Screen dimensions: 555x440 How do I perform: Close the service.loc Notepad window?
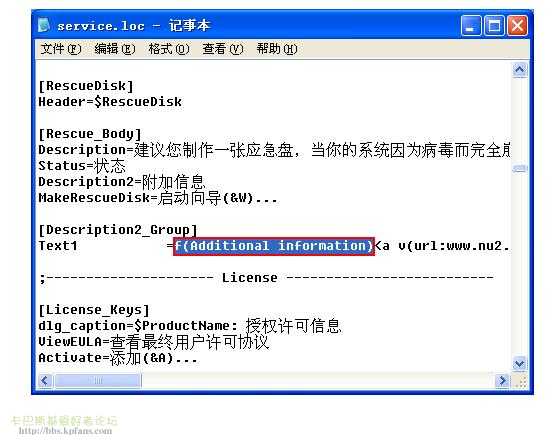click(517, 25)
